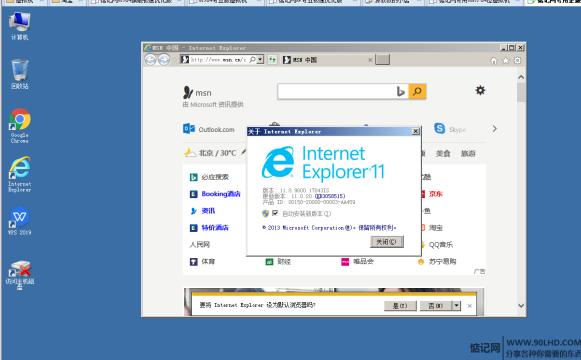Click the 北京 / 30°C weather entry
The image size is (581, 360).
pos(210,153)
